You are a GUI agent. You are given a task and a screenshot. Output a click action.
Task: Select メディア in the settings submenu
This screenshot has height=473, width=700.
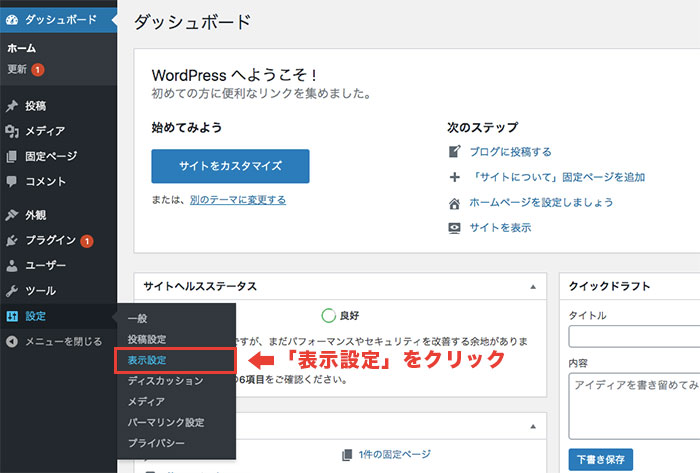(146, 402)
